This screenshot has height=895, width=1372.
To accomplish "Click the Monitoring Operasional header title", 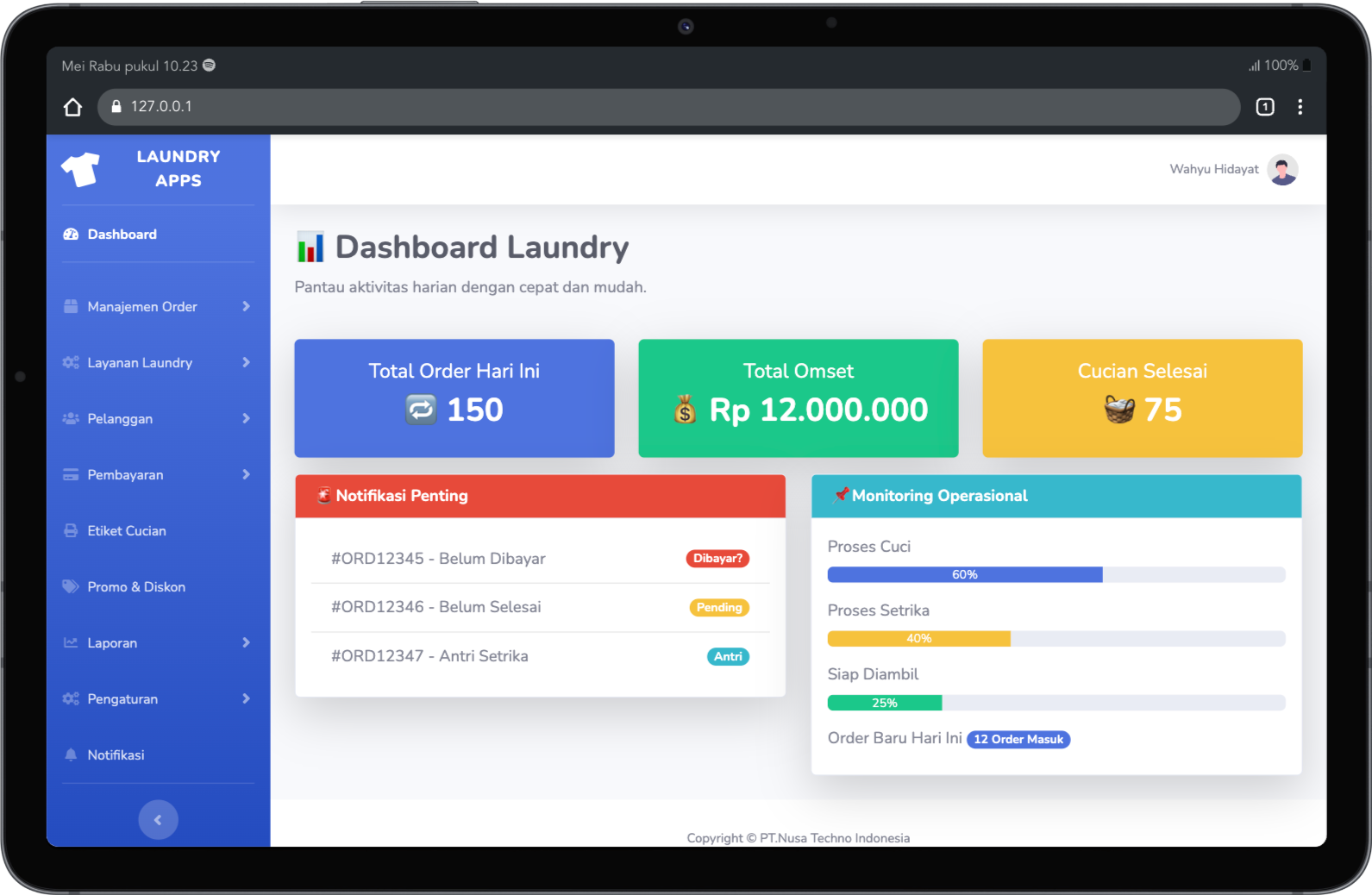I will [940, 496].
